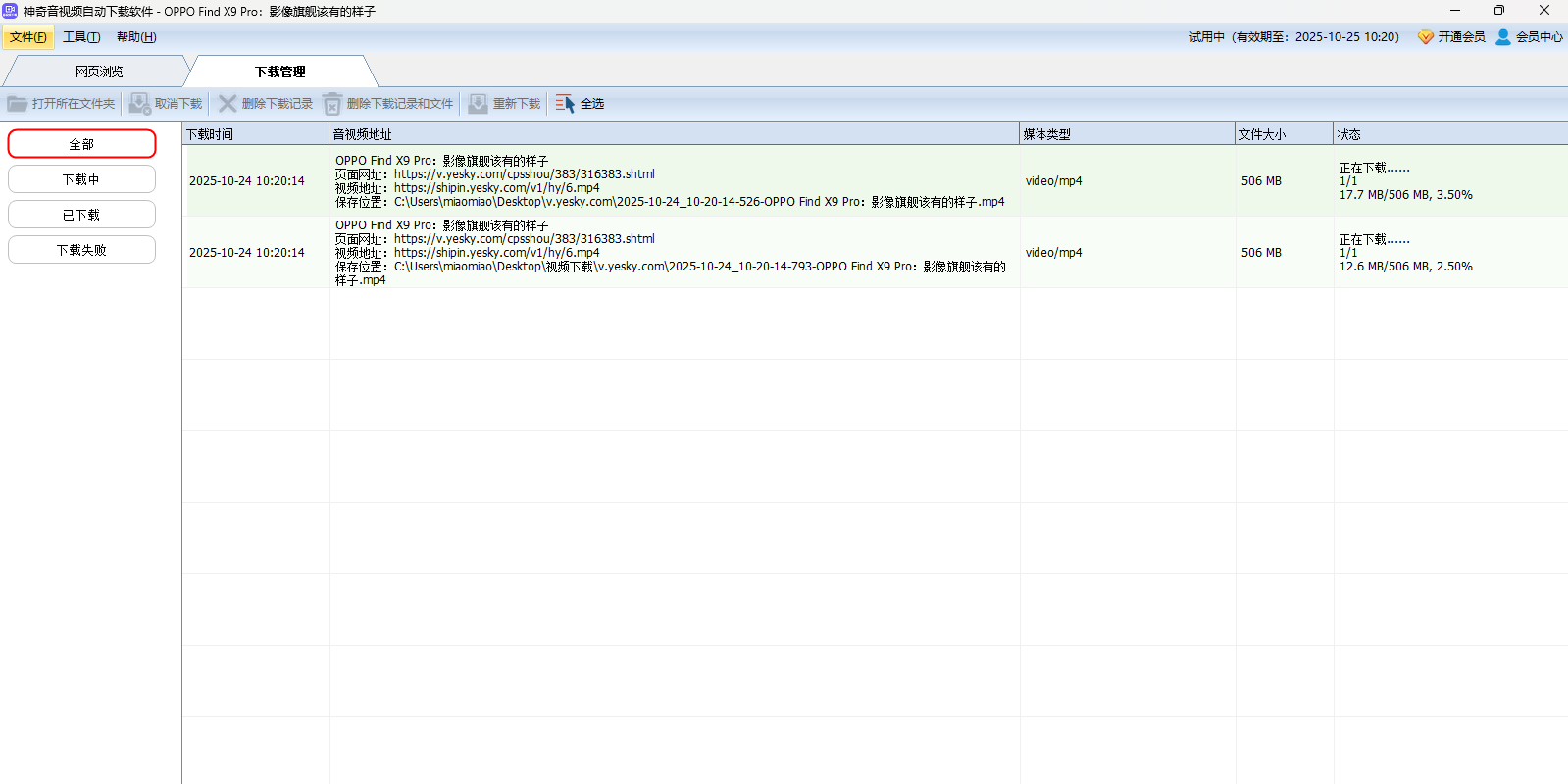Click the select all (全选) icon

click(x=565, y=104)
